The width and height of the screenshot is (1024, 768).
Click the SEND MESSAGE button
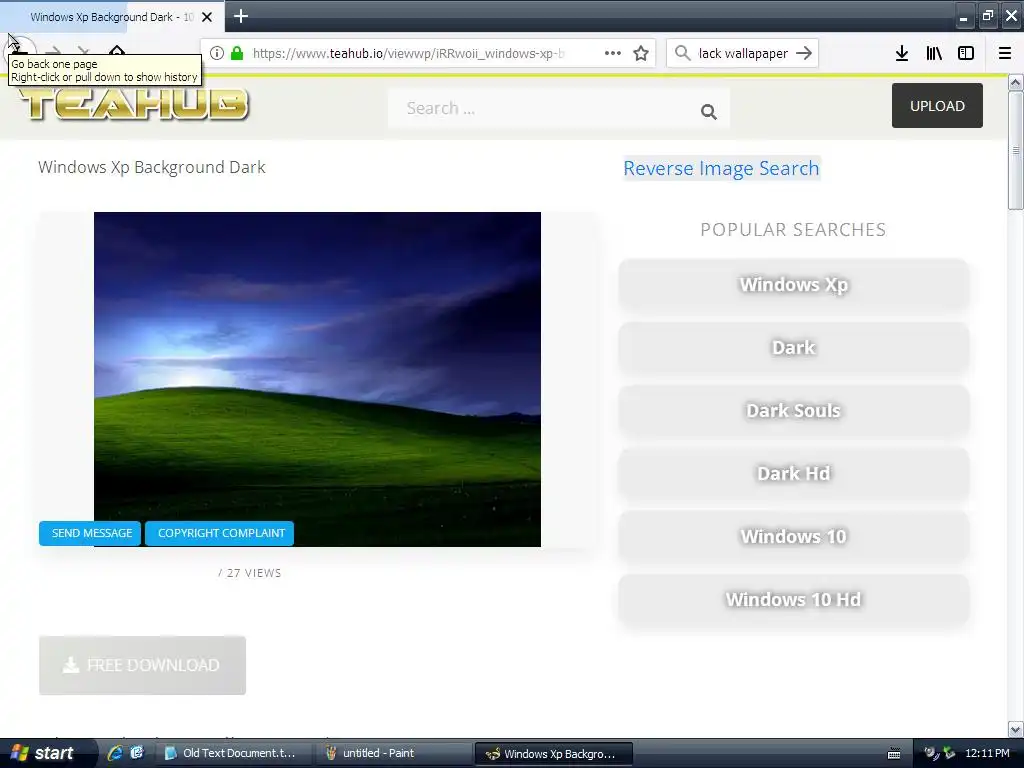click(x=90, y=534)
